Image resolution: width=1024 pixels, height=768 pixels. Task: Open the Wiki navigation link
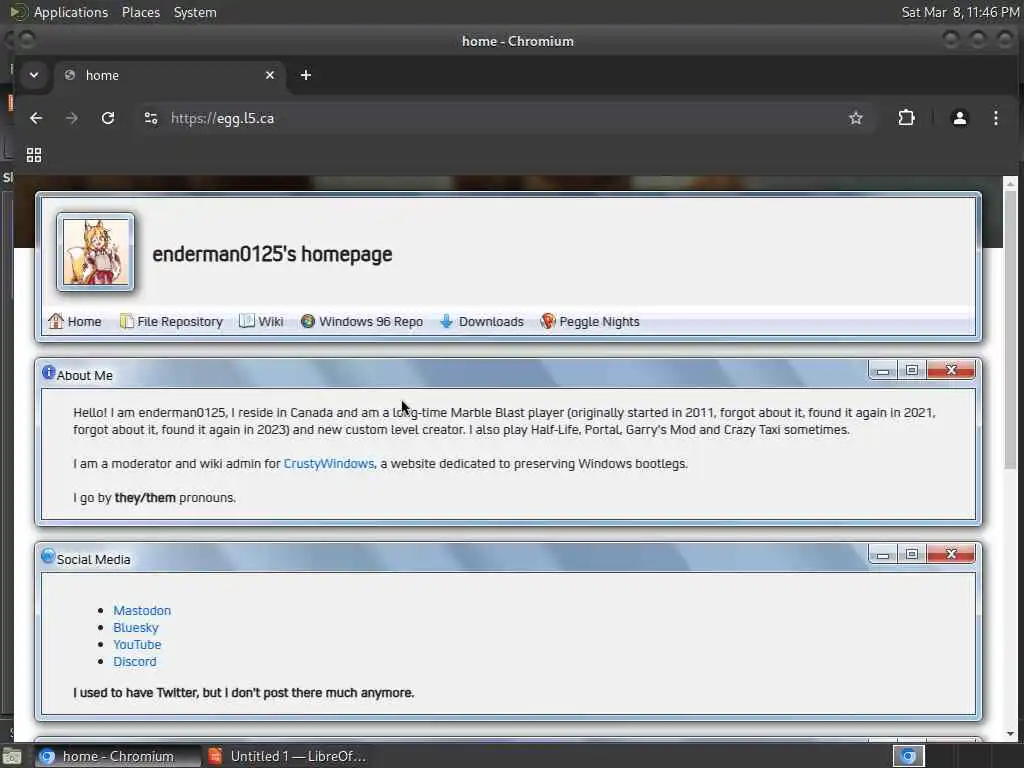270,322
